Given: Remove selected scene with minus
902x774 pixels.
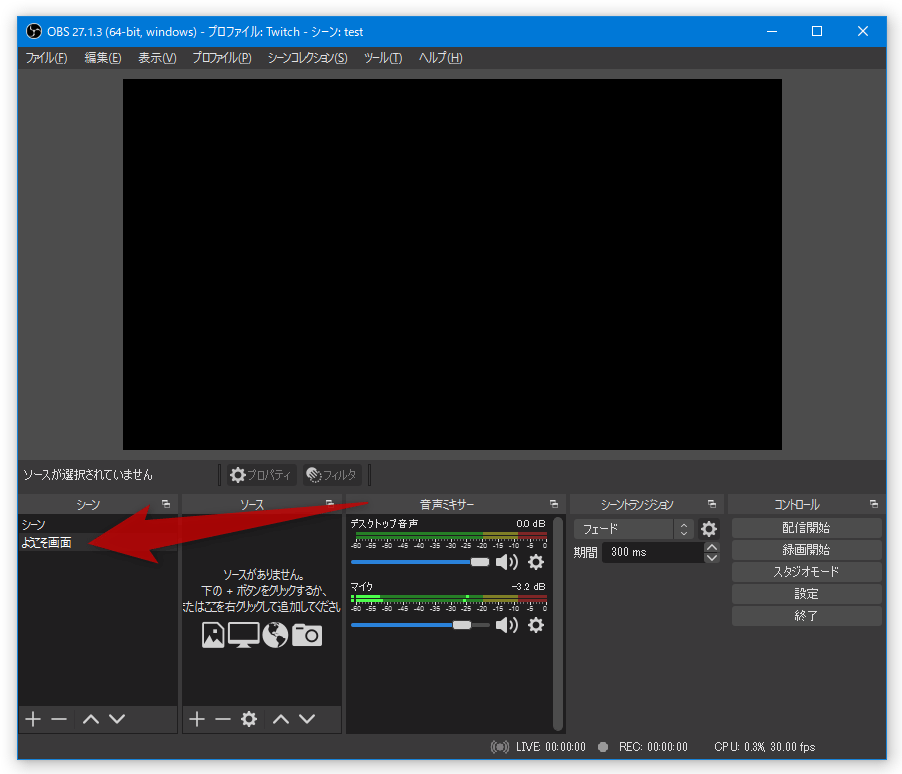Looking at the screenshot, I should 59,719.
